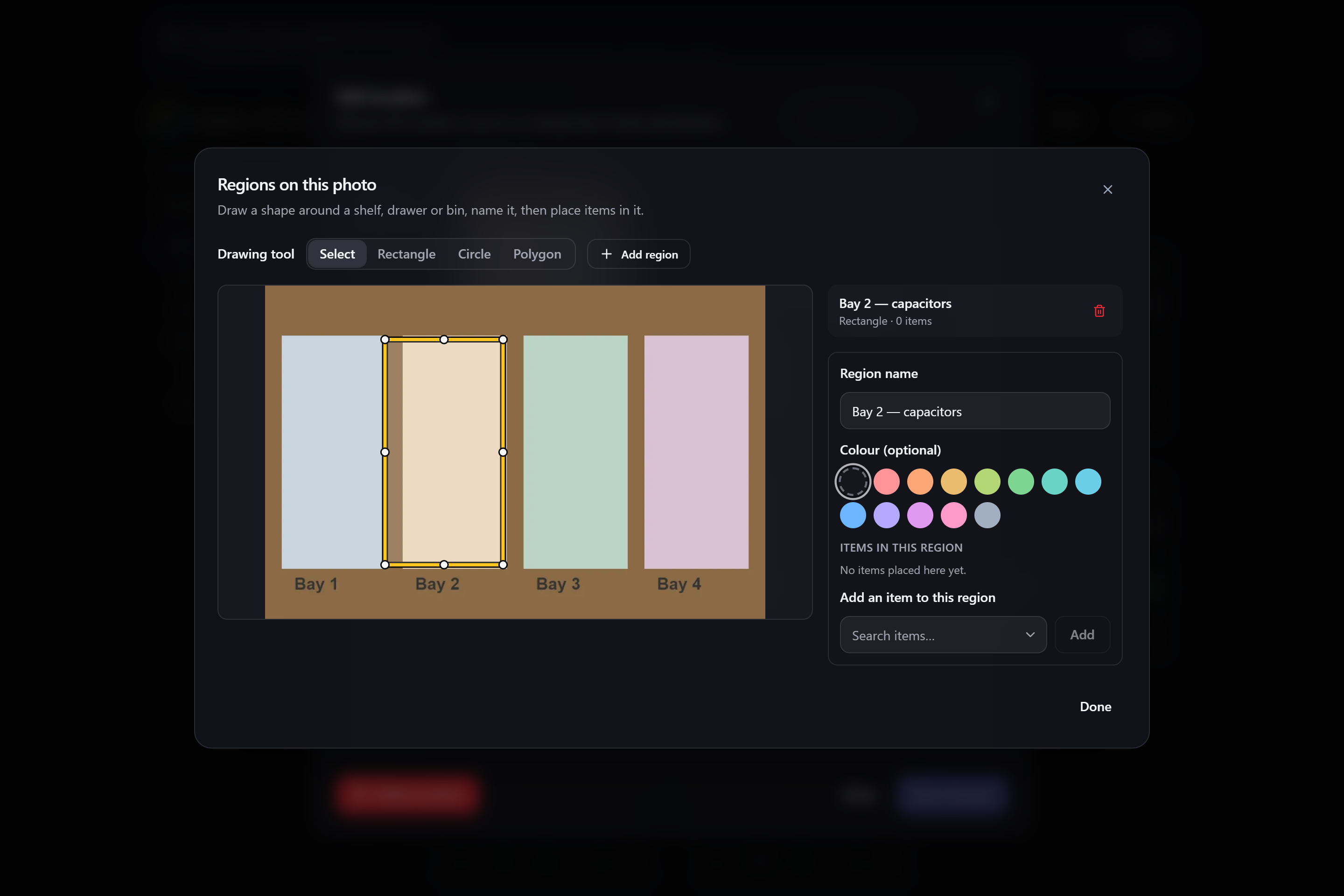Image resolution: width=1344 pixels, height=896 pixels.
Task: Click the plus icon in Add region
Action: point(606,254)
